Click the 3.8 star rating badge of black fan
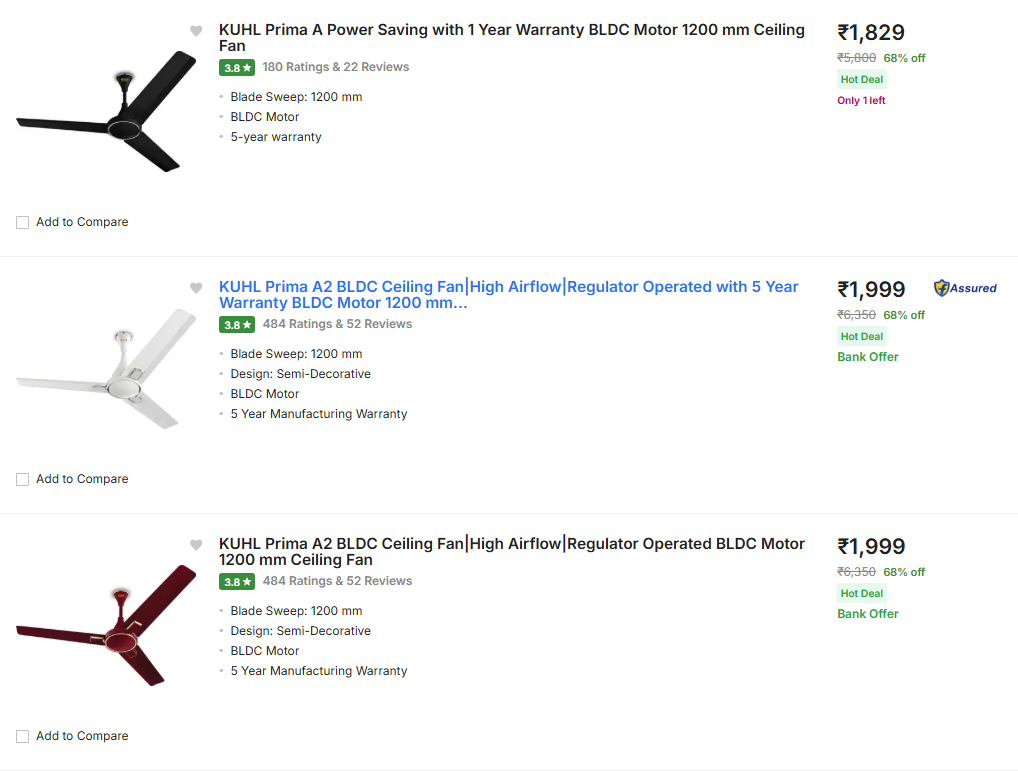1018x771 pixels. (x=237, y=67)
